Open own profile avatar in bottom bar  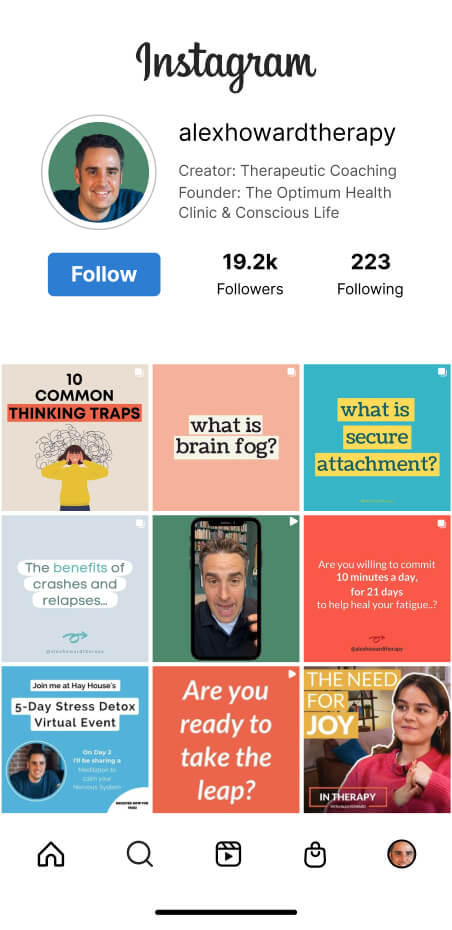click(402, 854)
